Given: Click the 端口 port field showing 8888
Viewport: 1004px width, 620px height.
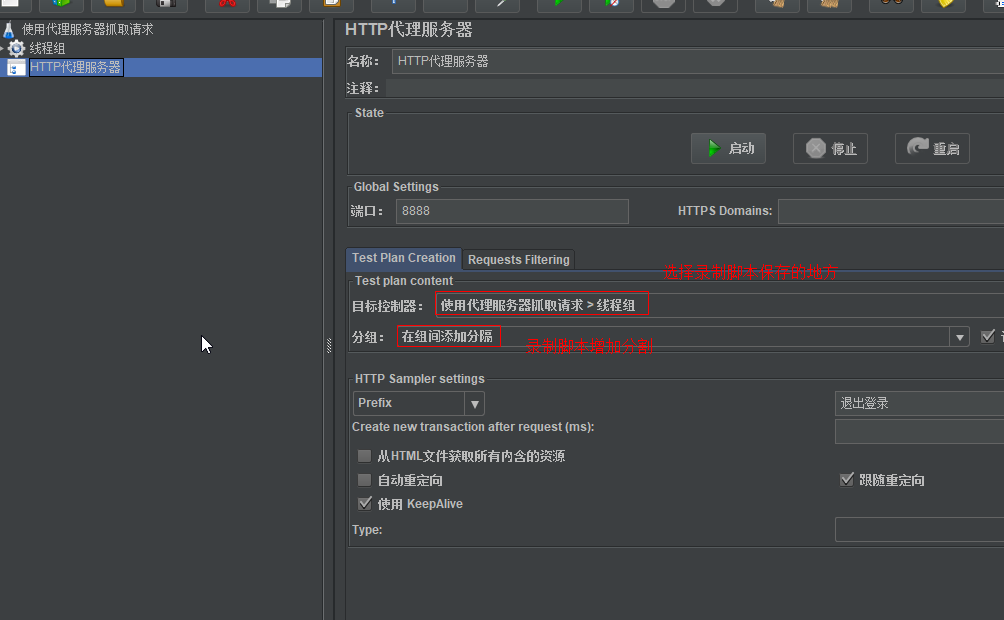Looking at the screenshot, I should 512,211.
